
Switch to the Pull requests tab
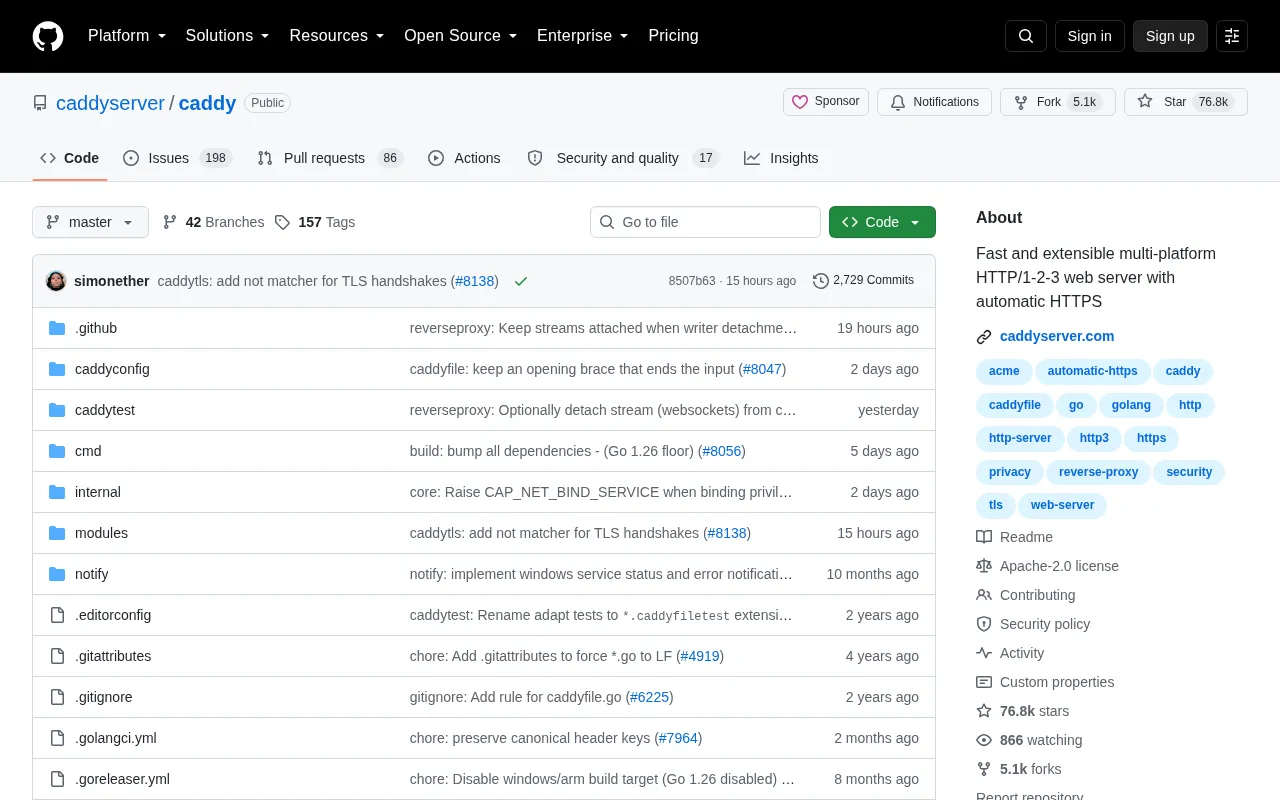click(x=329, y=158)
